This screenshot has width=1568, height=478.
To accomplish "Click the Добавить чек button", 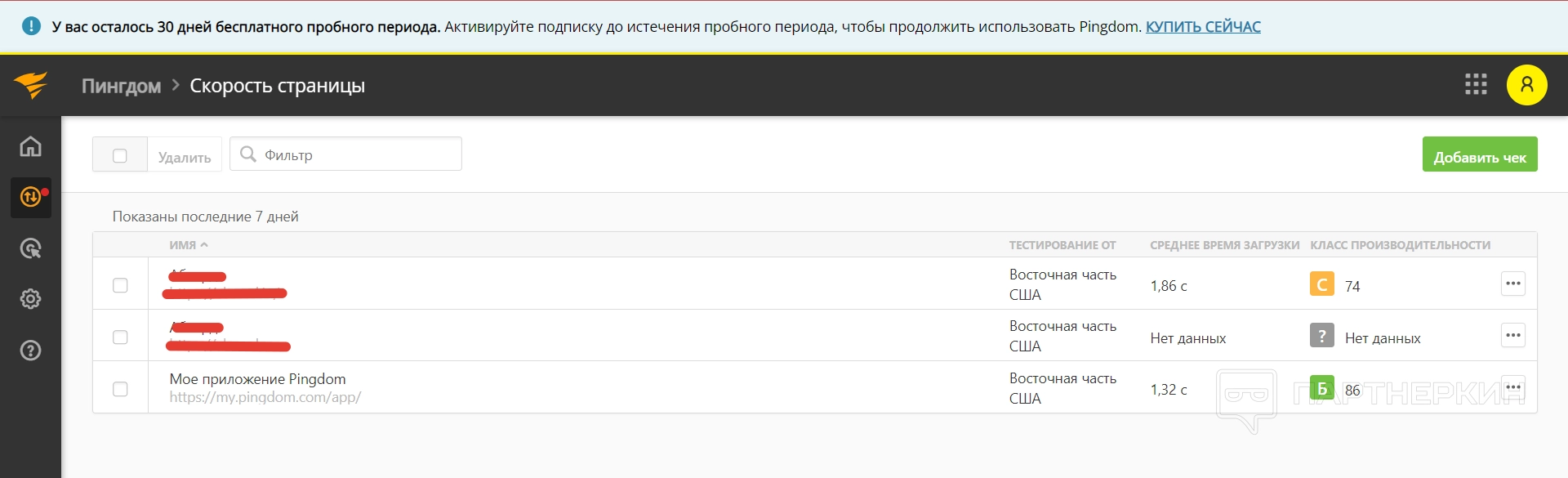I will 1479,154.
